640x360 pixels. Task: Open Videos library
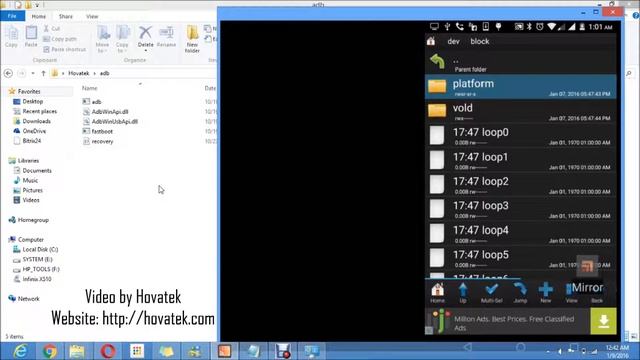[x=27, y=200]
